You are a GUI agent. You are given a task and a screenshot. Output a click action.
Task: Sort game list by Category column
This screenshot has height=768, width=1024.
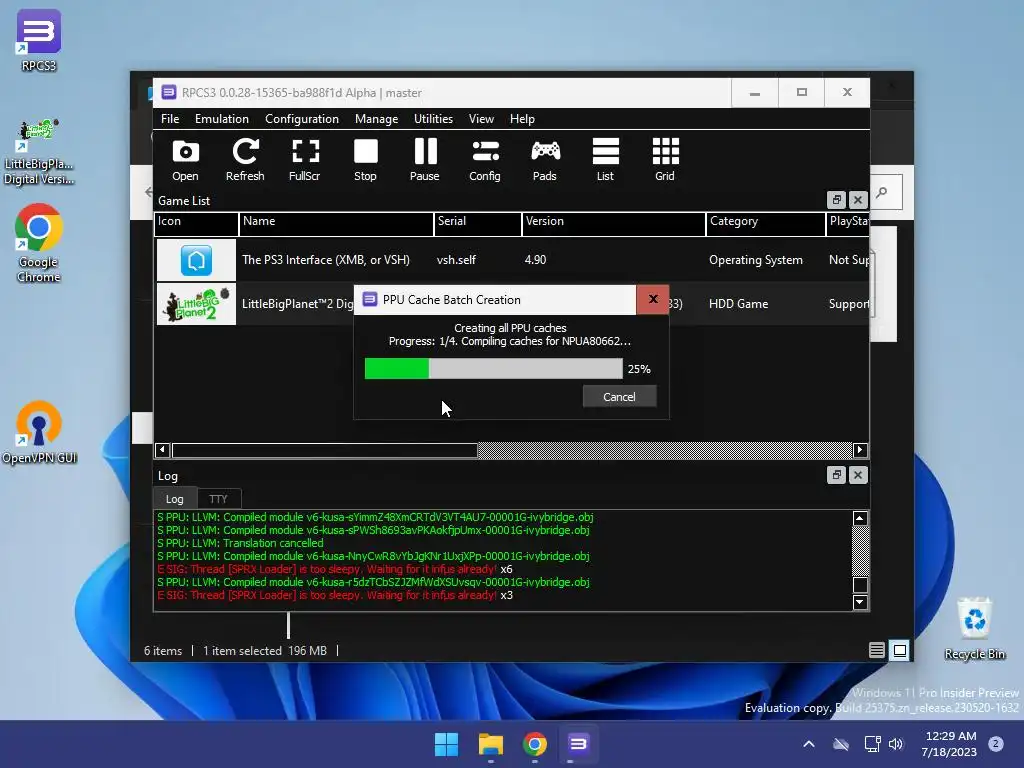tap(765, 222)
